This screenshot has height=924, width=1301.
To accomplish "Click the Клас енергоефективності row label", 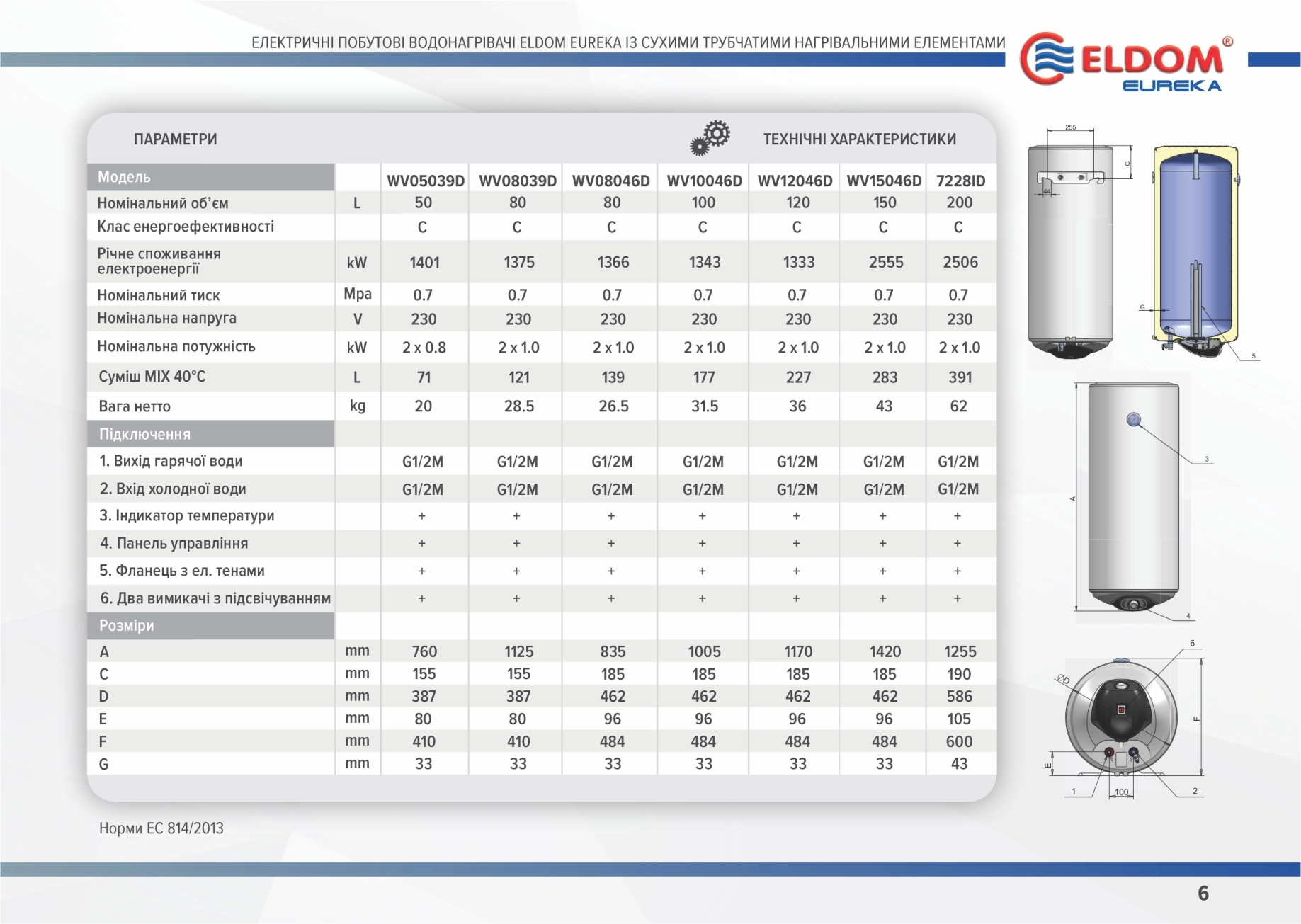I will [x=186, y=227].
